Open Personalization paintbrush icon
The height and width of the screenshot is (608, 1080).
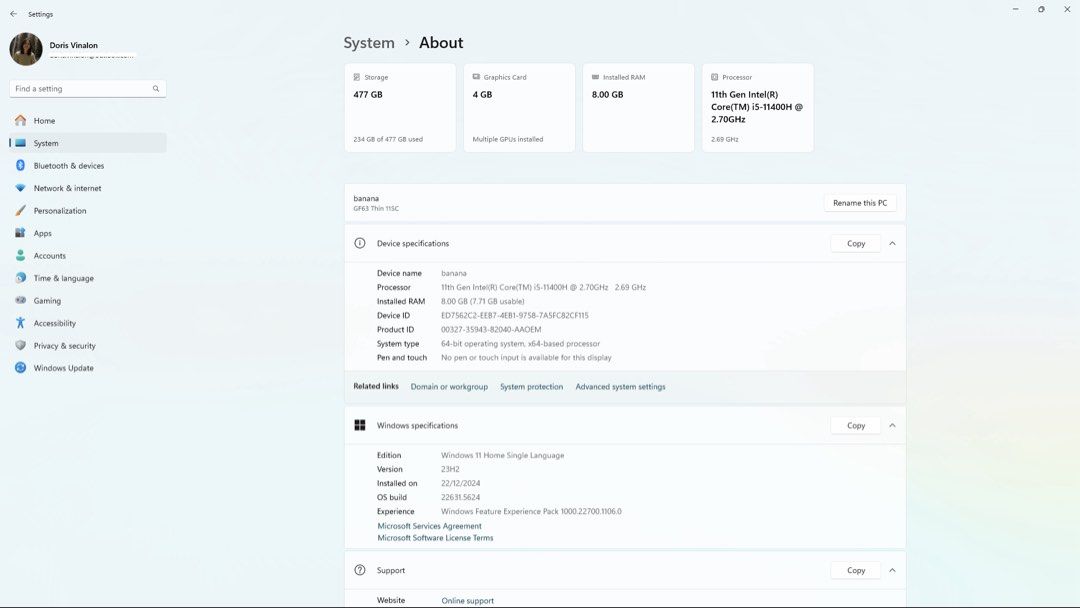21,211
